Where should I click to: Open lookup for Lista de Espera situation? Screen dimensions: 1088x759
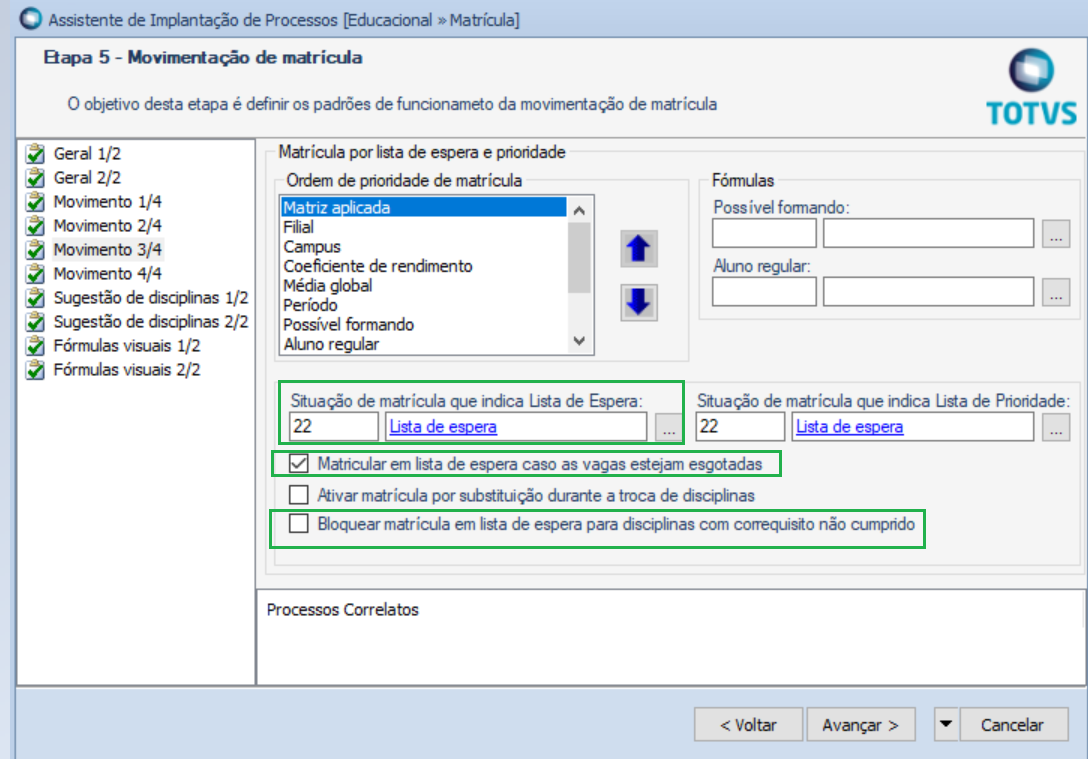click(x=668, y=427)
